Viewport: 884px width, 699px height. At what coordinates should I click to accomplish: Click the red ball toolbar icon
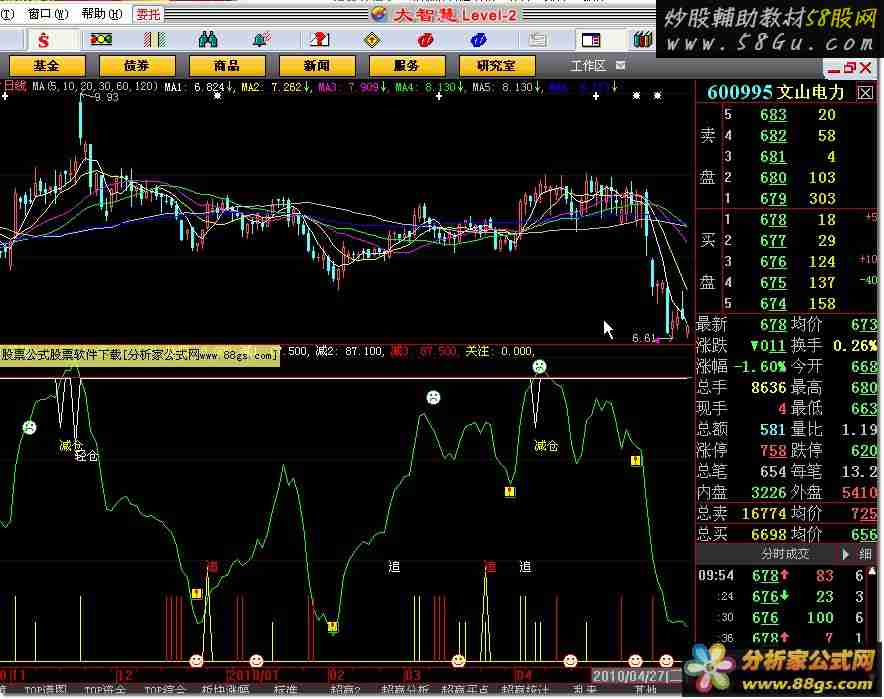[x=426, y=39]
